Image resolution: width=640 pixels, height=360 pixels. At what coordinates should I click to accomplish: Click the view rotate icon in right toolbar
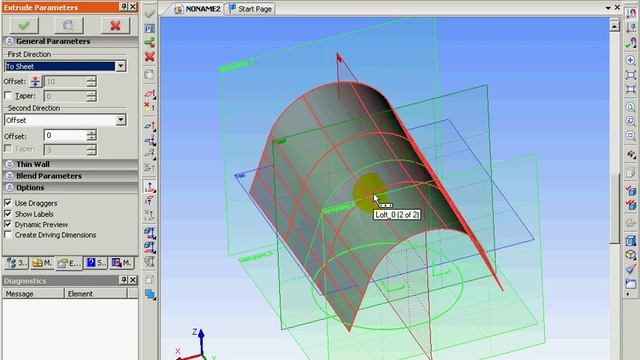[631, 155]
